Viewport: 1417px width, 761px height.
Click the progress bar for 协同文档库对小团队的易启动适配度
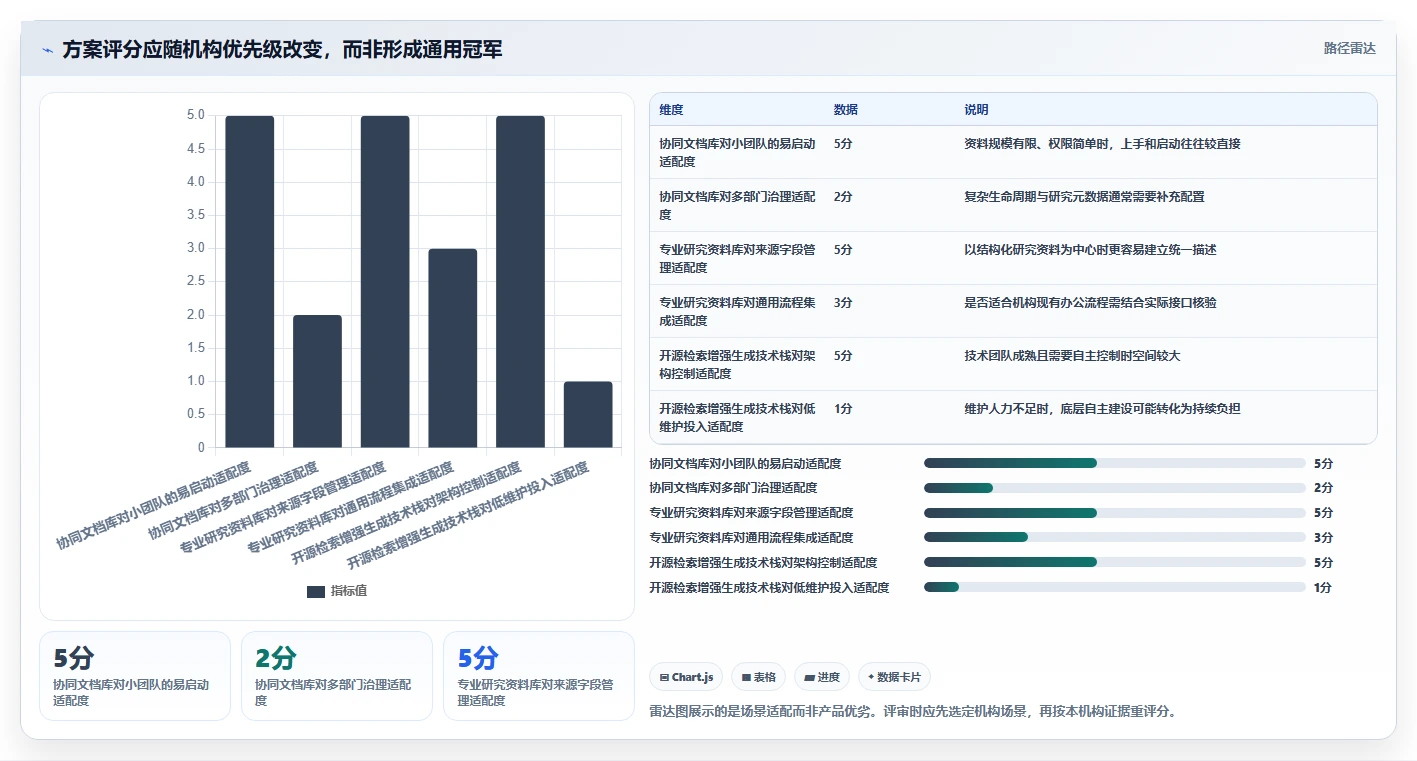[x=1115, y=463]
